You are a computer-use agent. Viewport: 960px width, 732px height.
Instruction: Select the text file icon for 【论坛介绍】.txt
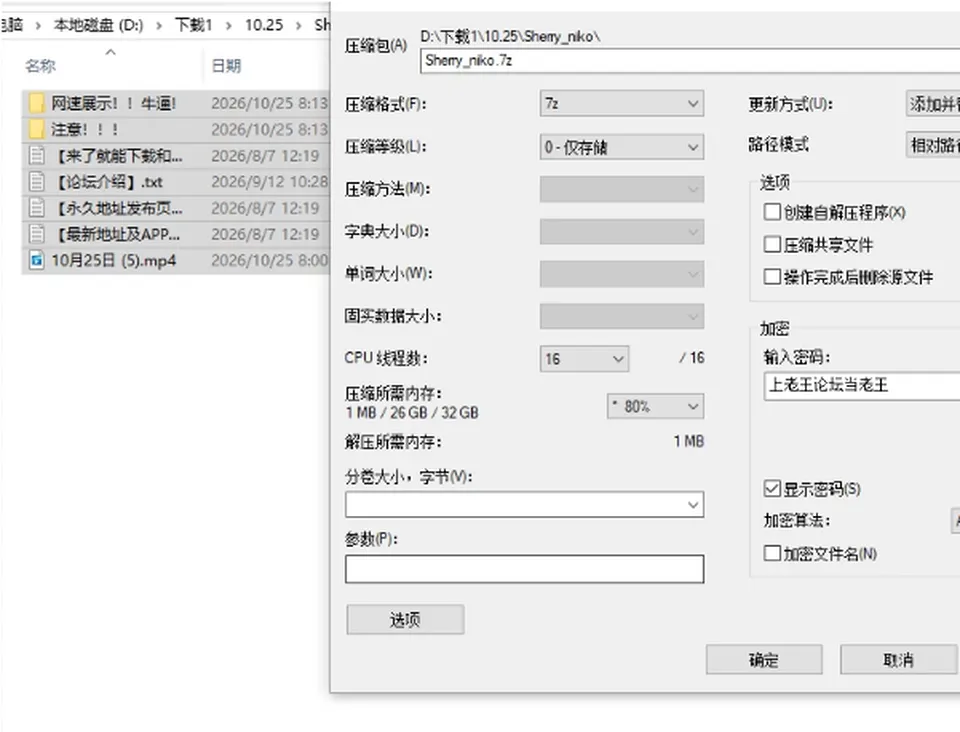click(37, 182)
